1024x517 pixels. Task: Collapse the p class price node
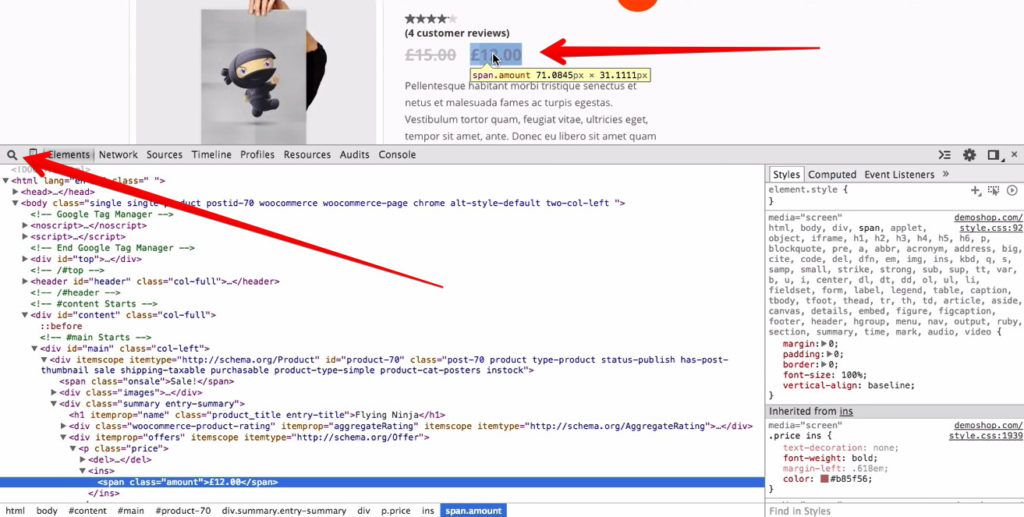[73, 448]
